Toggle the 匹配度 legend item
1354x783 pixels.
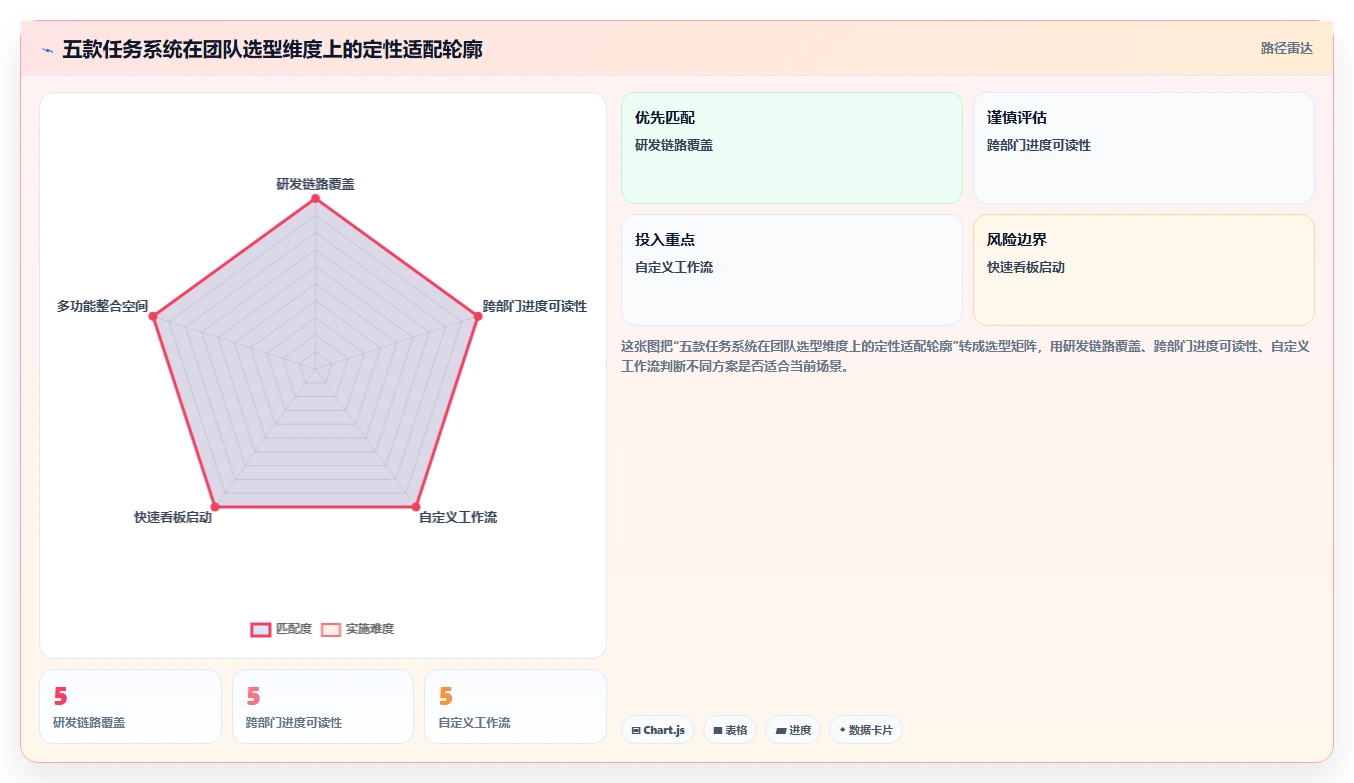[281, 629]
